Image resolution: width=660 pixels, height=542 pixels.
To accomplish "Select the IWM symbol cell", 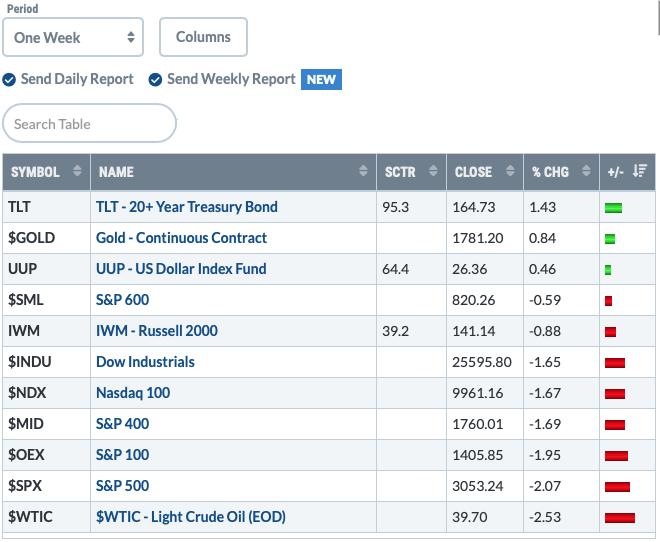I will tap(46, 331).
